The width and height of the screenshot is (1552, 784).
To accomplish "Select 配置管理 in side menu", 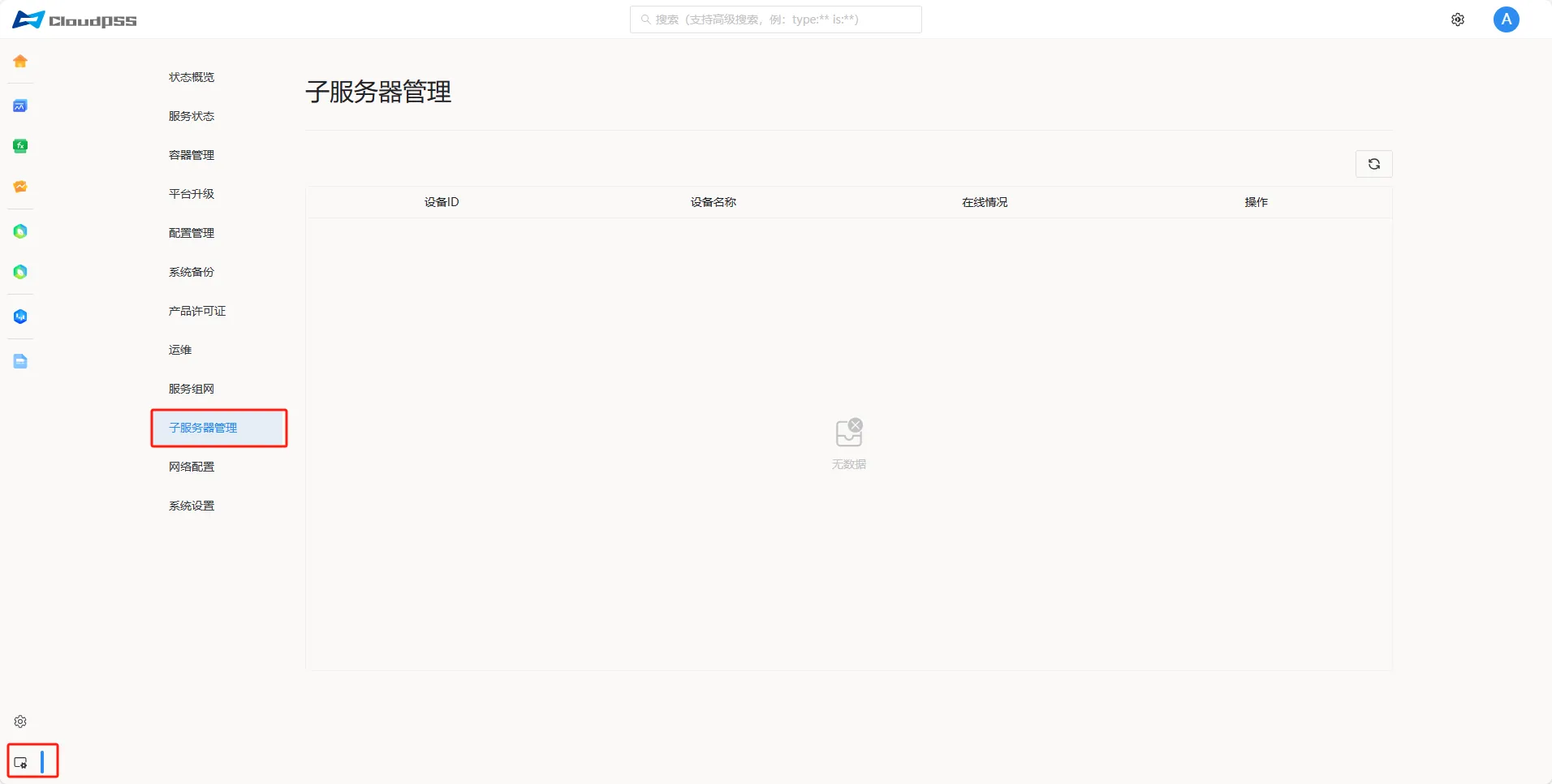I will (192, 233).
